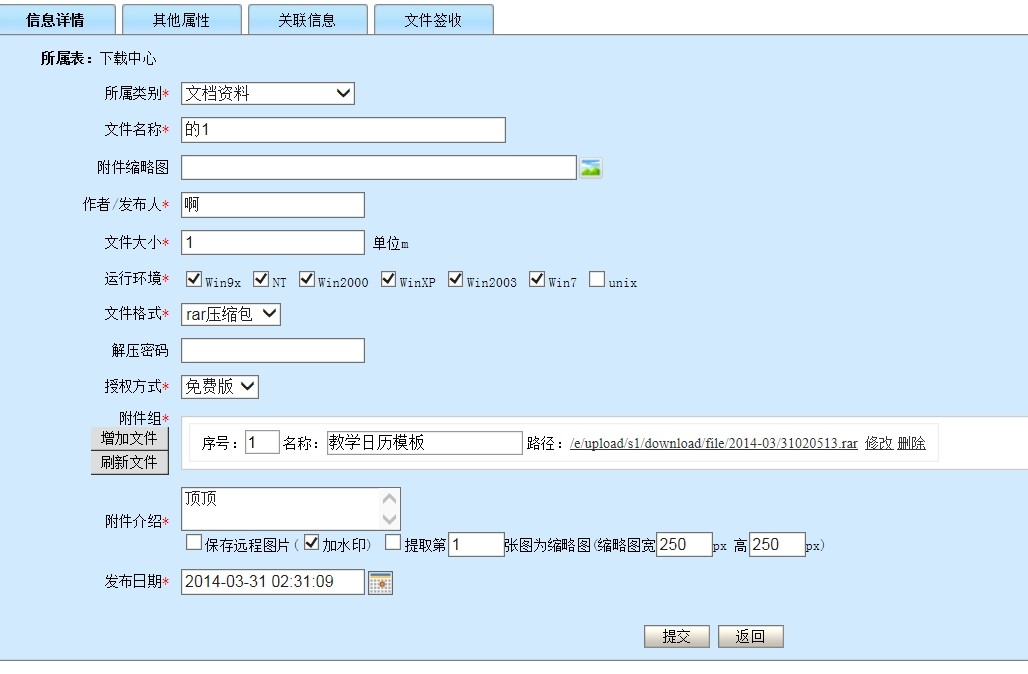The width and height of the screenshot is (1028, 674).
Task: Switch to the 其他属性 tab
Action: point(181,20)
